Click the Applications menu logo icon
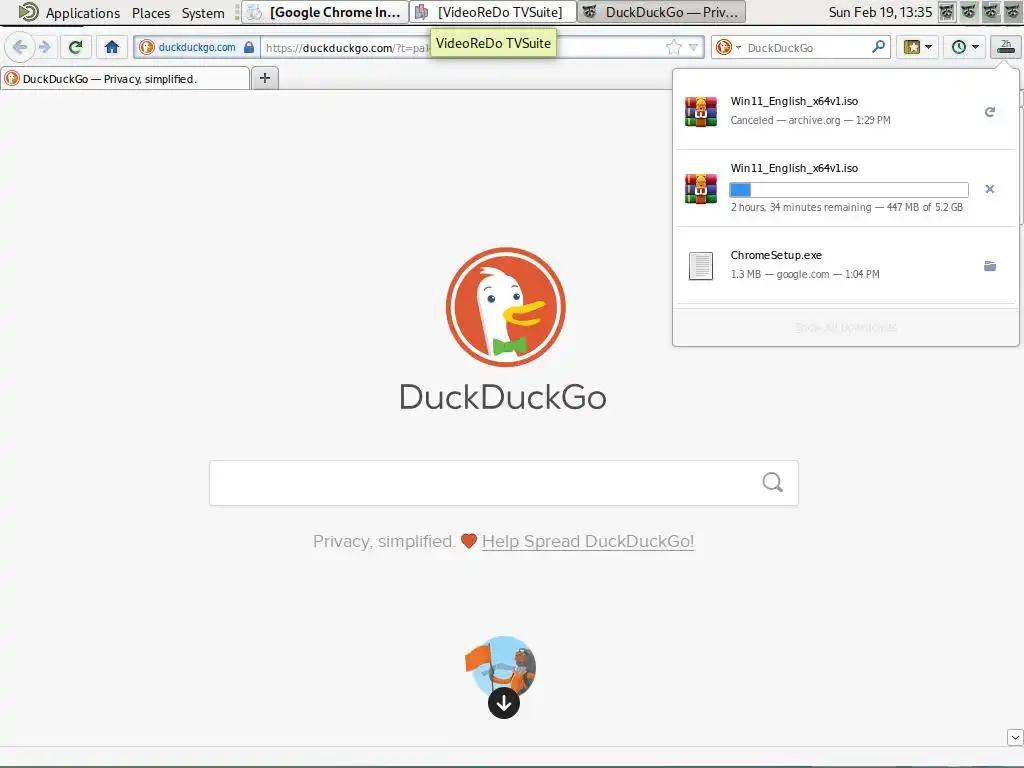This screenshot has height=768, width=1024. [27, 12]
